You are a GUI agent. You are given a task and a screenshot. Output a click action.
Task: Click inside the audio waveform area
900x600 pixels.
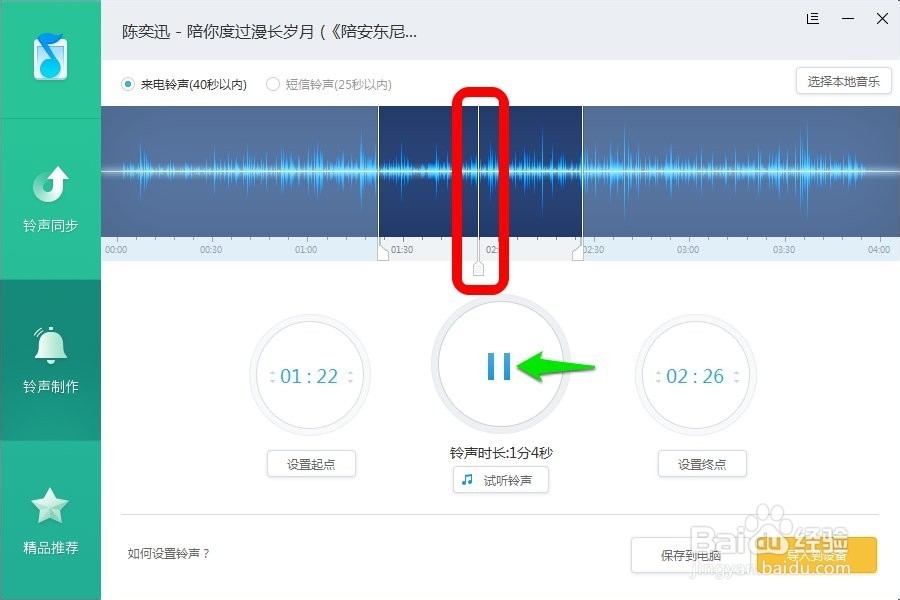(x=250, y=170)
